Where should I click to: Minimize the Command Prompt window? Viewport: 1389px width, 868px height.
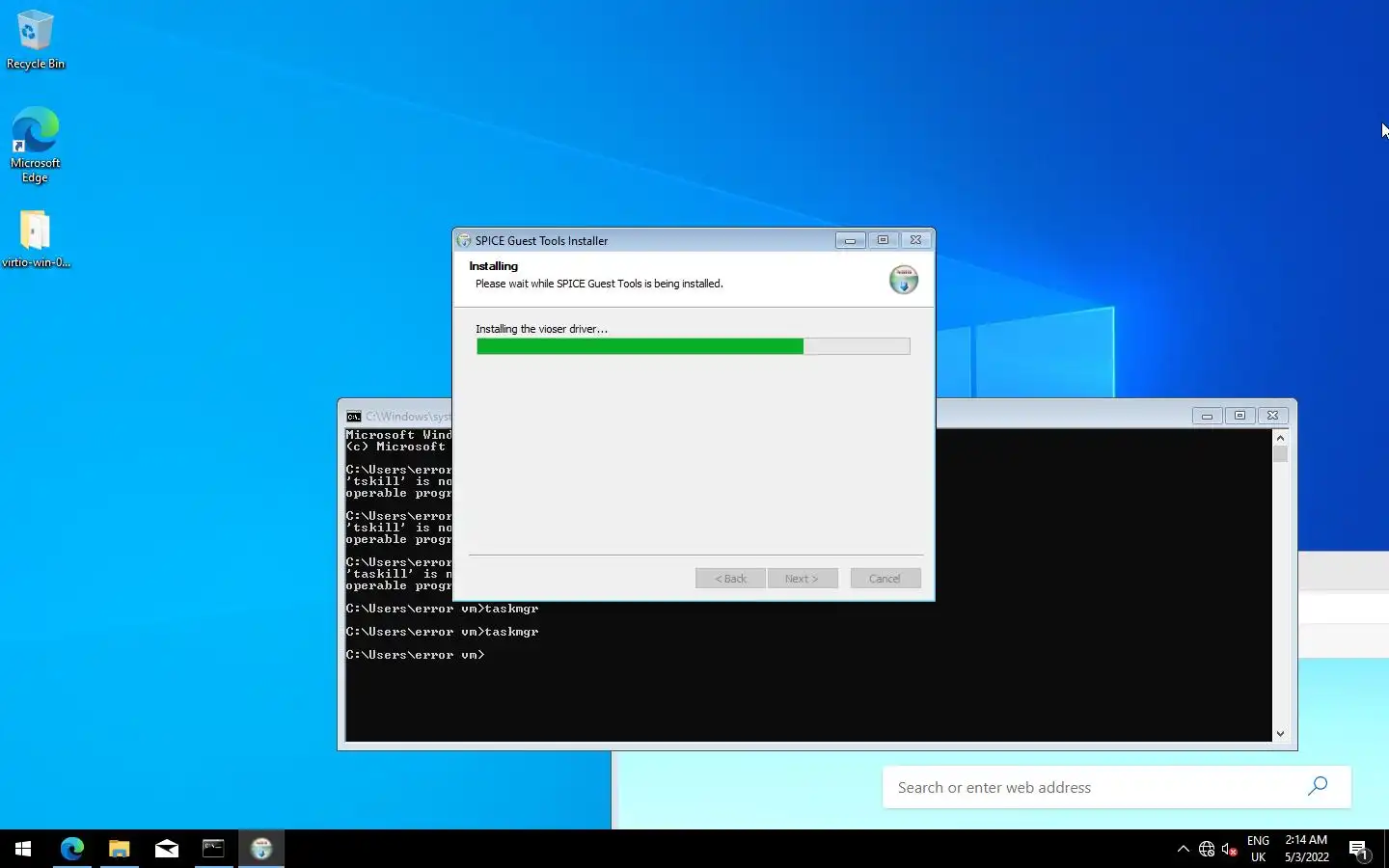[1207, 416]
